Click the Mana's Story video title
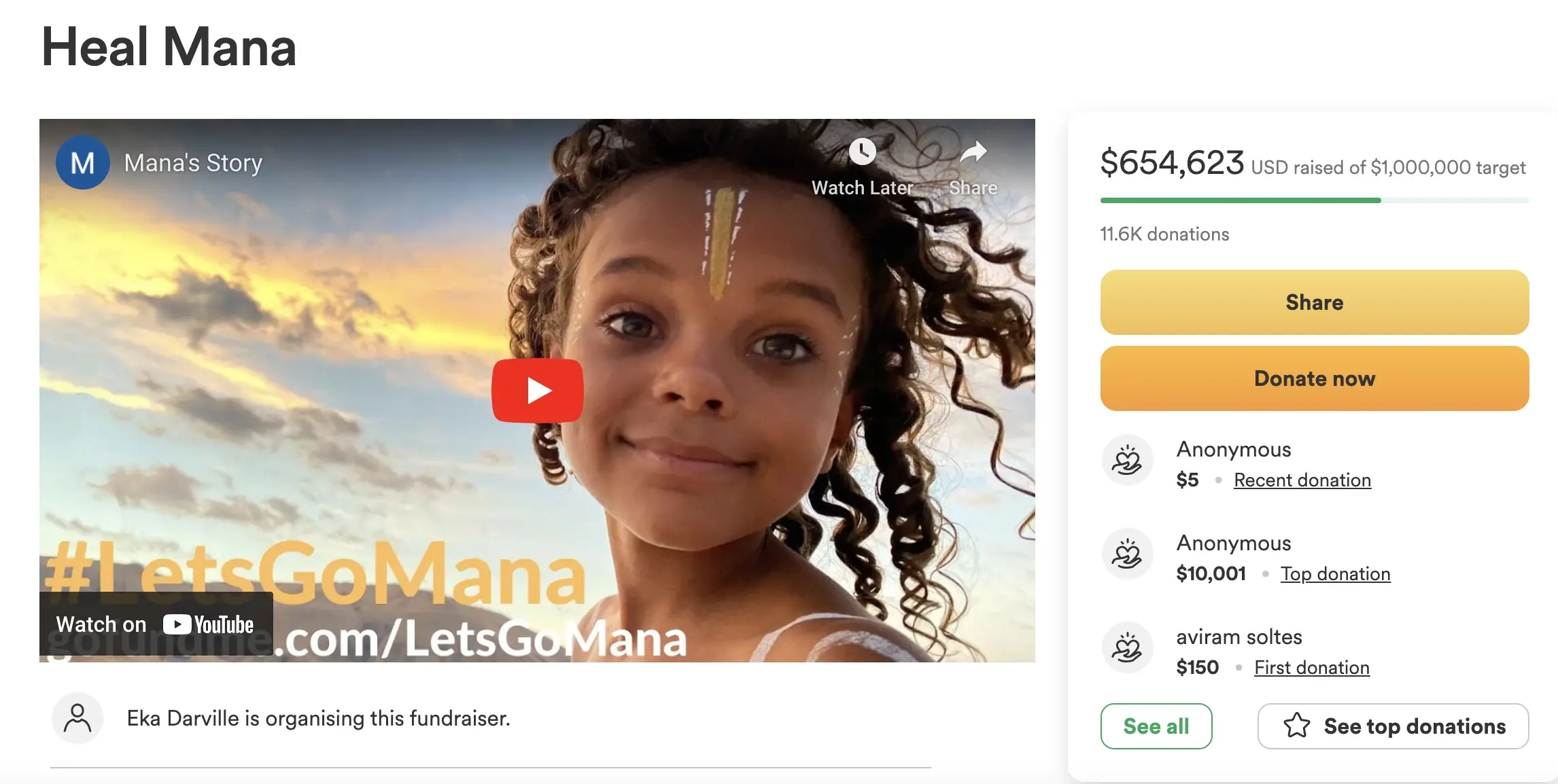This screenshot has height=784, width=1558. click(193, 163)
